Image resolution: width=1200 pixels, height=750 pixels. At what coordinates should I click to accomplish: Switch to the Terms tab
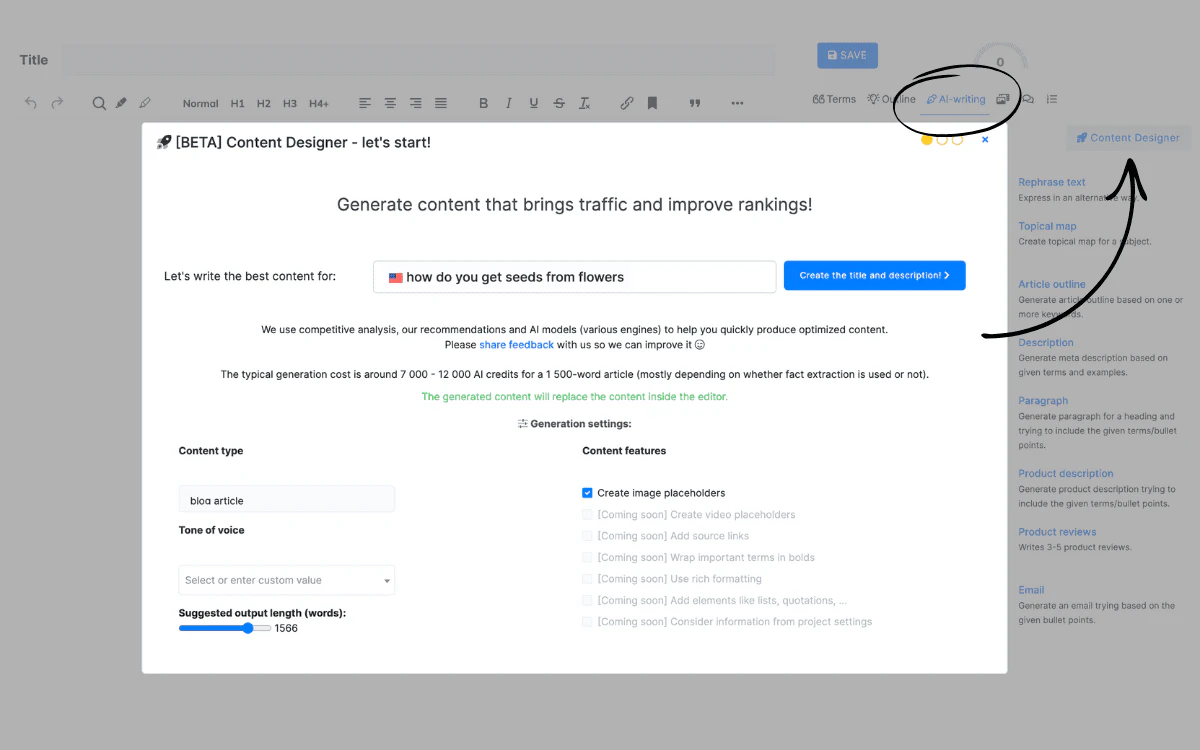coord(834,99)
